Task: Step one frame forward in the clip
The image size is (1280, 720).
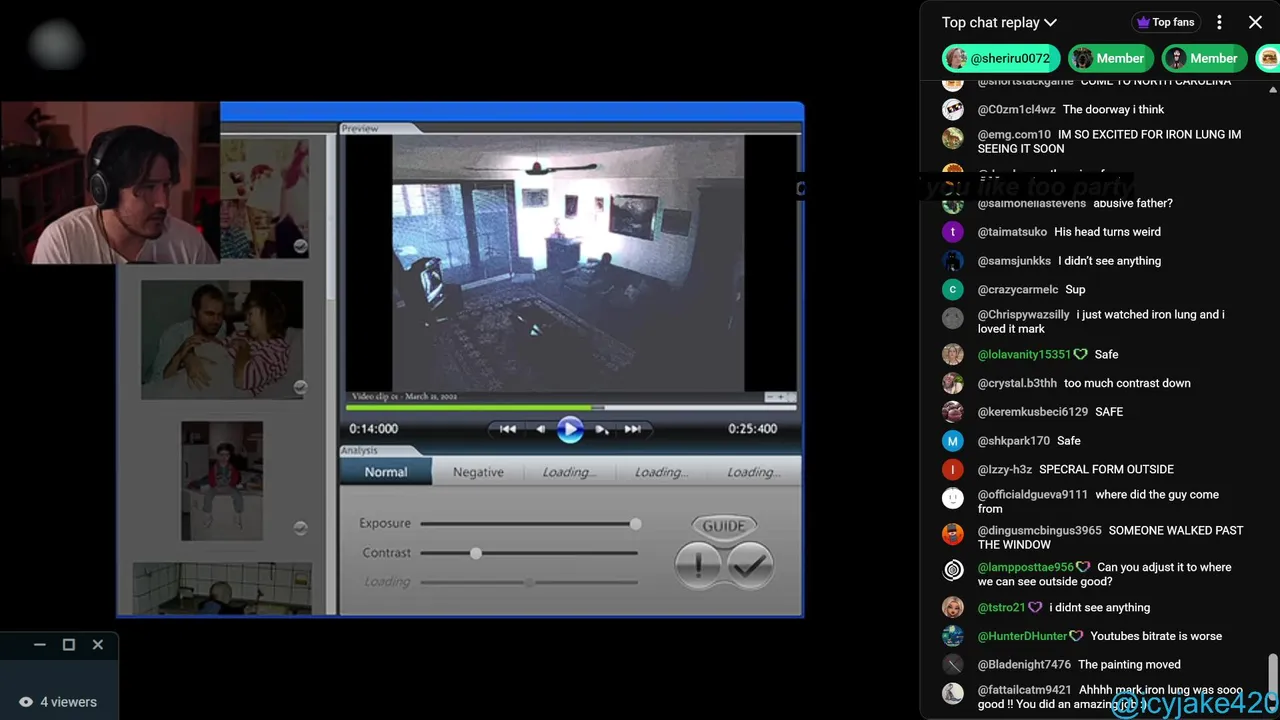Action: (x=601, y=429)
